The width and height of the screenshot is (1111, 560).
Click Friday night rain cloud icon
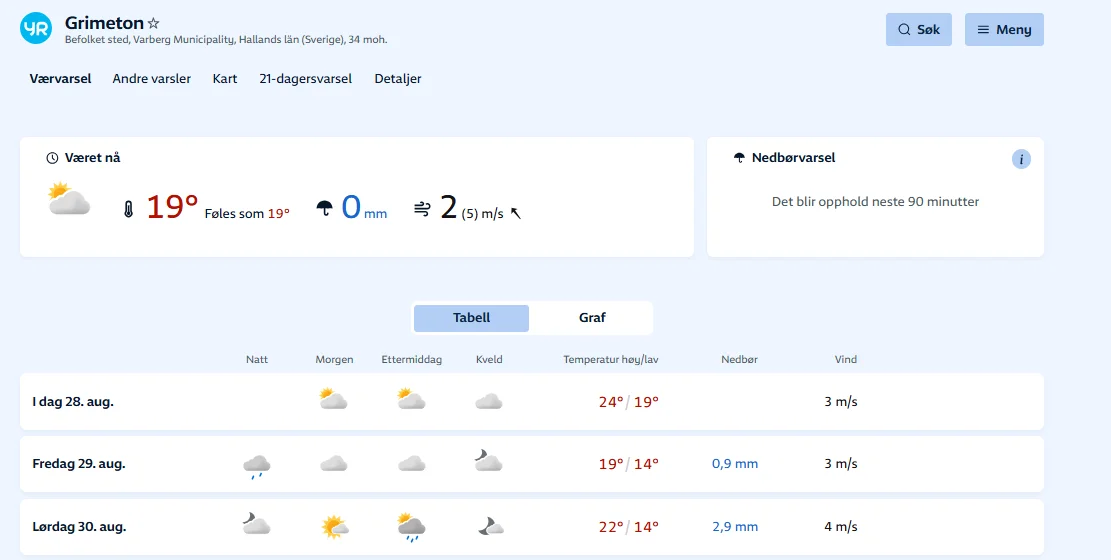click(x=257, y=465)
